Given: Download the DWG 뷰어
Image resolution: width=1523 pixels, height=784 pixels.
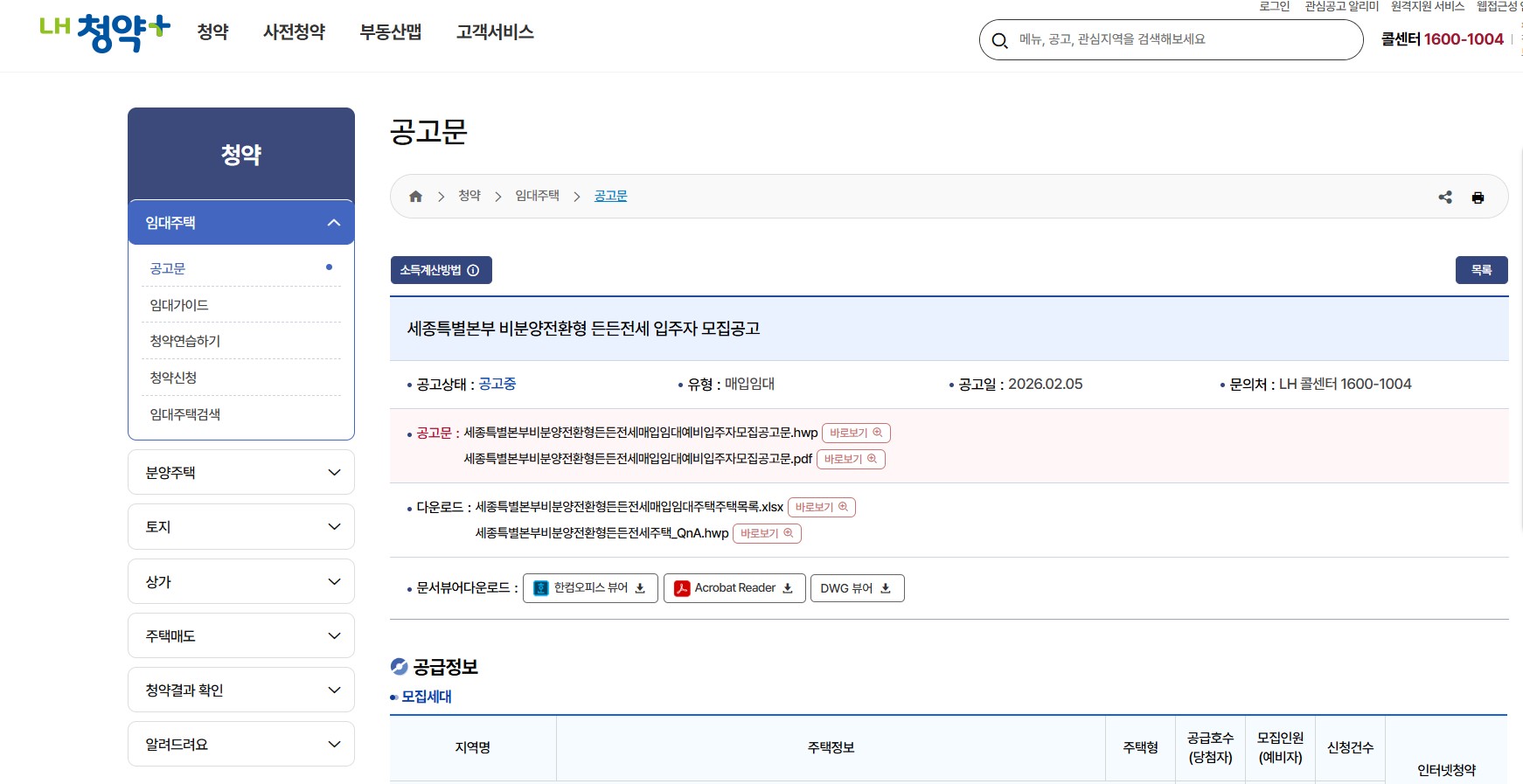Looking at the screenshot, I should [857, 588].
